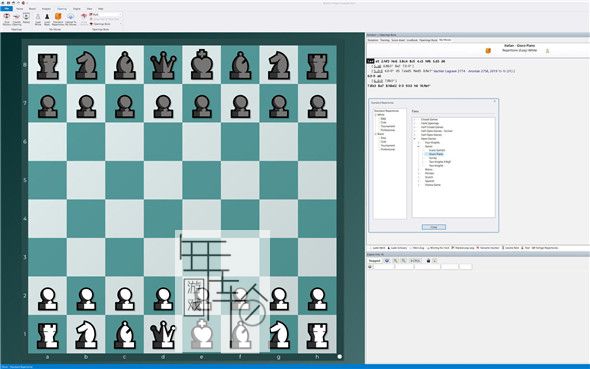The height and width of the screenshot is (369, 590).
Task: Click the Stopped engine button
Action: 374,261
